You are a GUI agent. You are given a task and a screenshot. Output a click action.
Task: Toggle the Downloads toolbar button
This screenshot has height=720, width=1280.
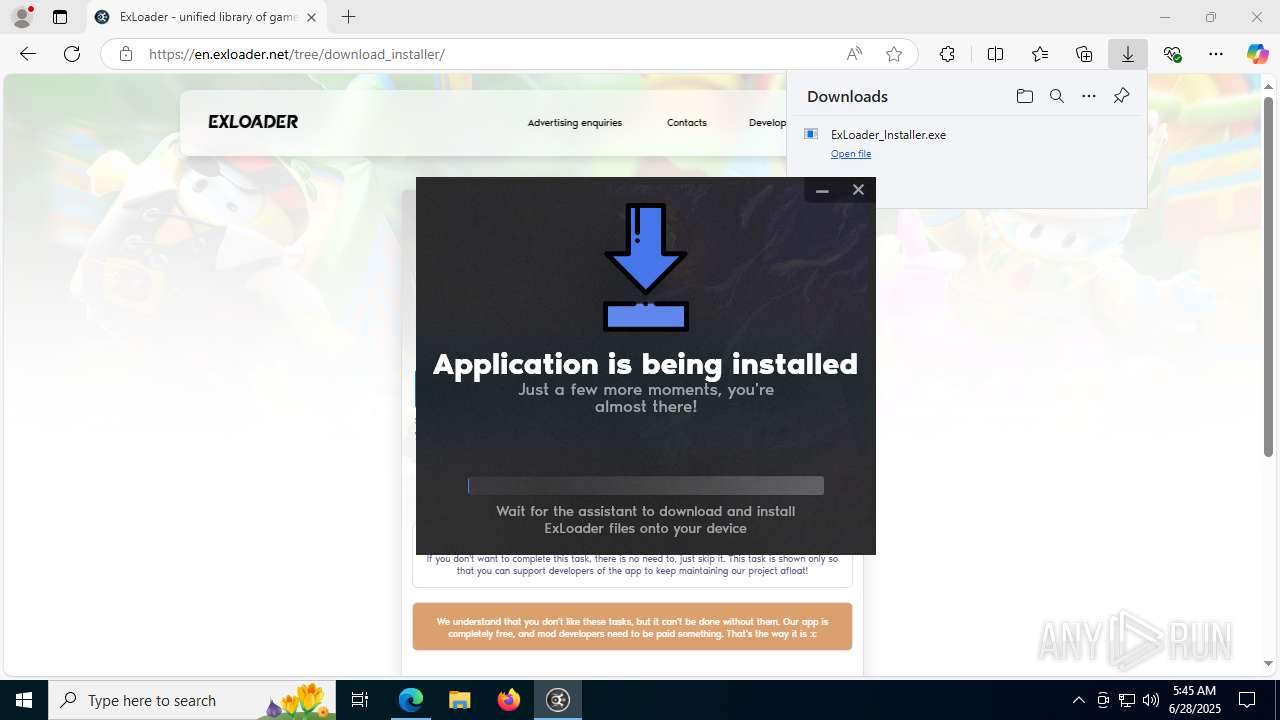tap(1128, 54)
